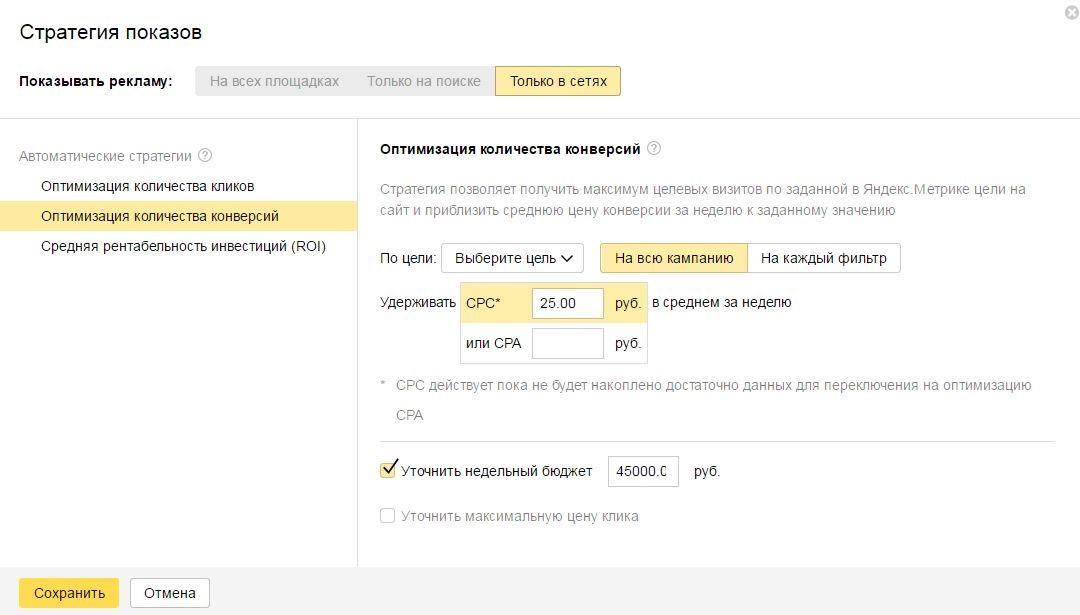Uncheck Уточнить недельный бюджет checkbox

click(x=388, y=470)
